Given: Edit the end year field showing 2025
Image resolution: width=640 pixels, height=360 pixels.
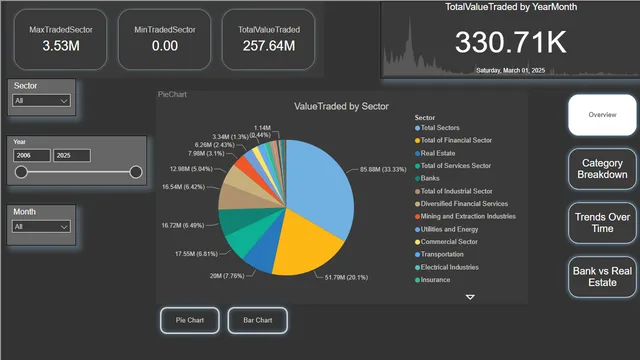Looking at the screenshot, I should click(72, 156).
